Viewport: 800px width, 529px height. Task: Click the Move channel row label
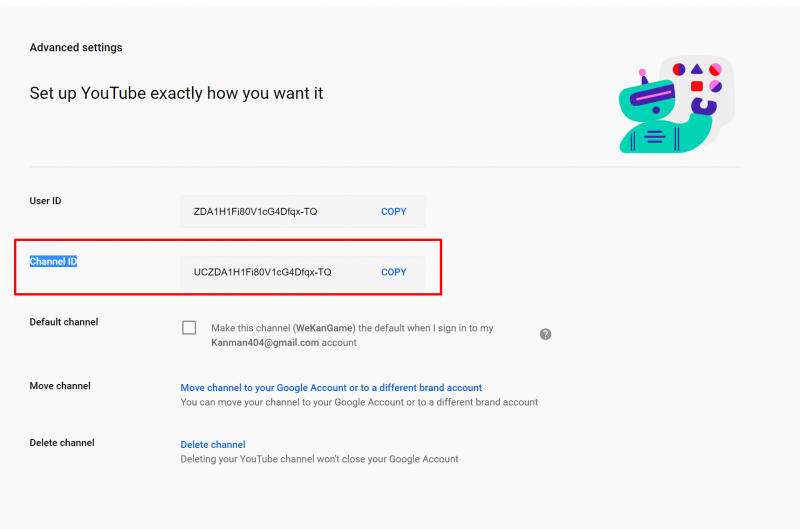[60, 386]
